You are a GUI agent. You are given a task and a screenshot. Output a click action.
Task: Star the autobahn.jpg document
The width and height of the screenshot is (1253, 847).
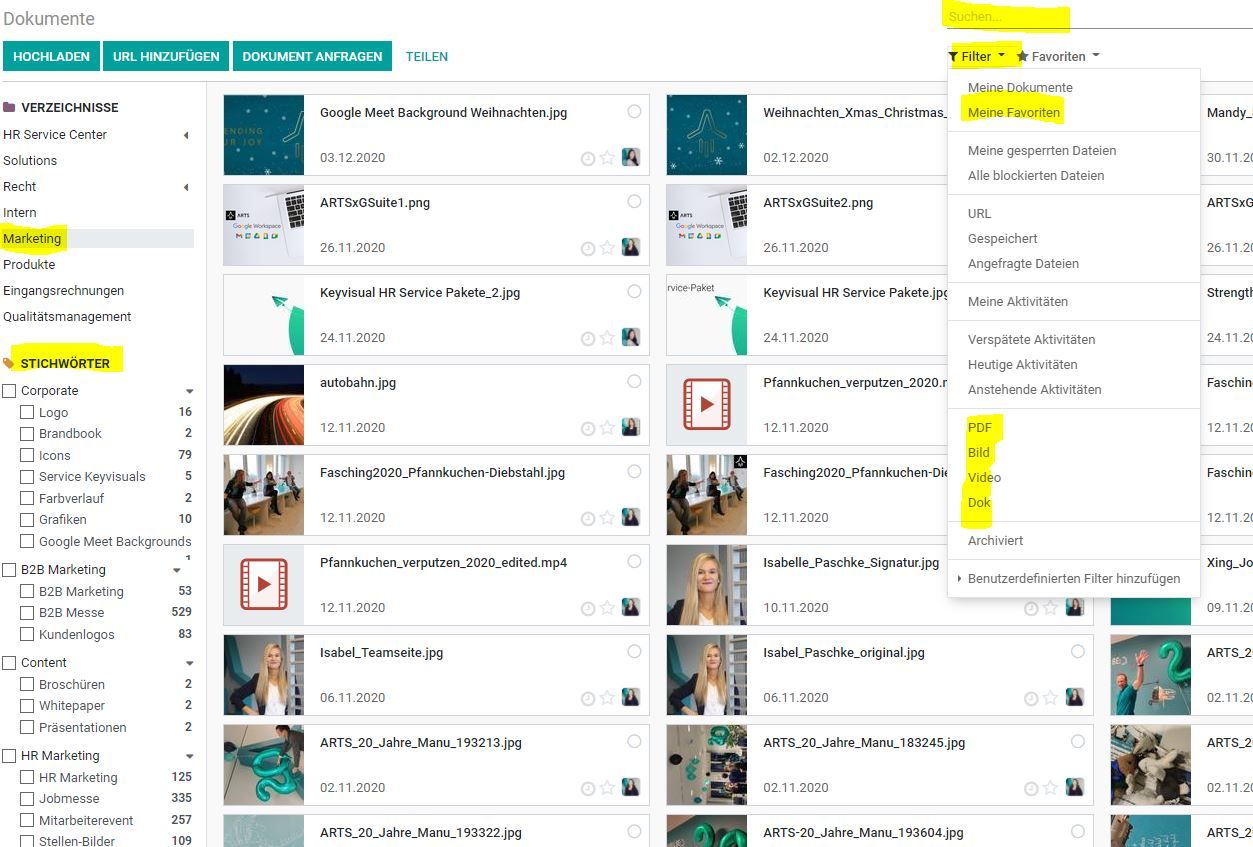(607, 428)
